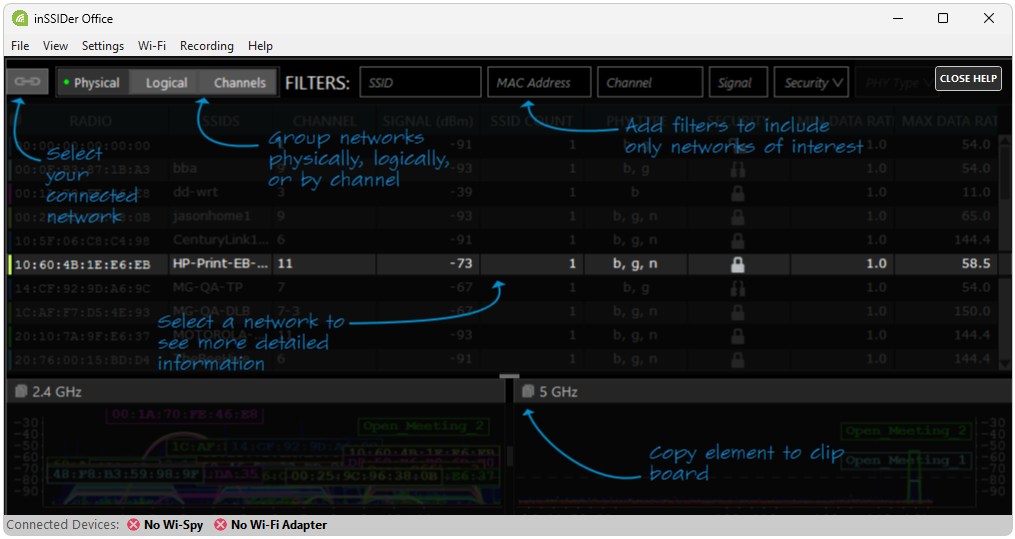
Task: Group networks by Channels
Action: coord(240,83)
